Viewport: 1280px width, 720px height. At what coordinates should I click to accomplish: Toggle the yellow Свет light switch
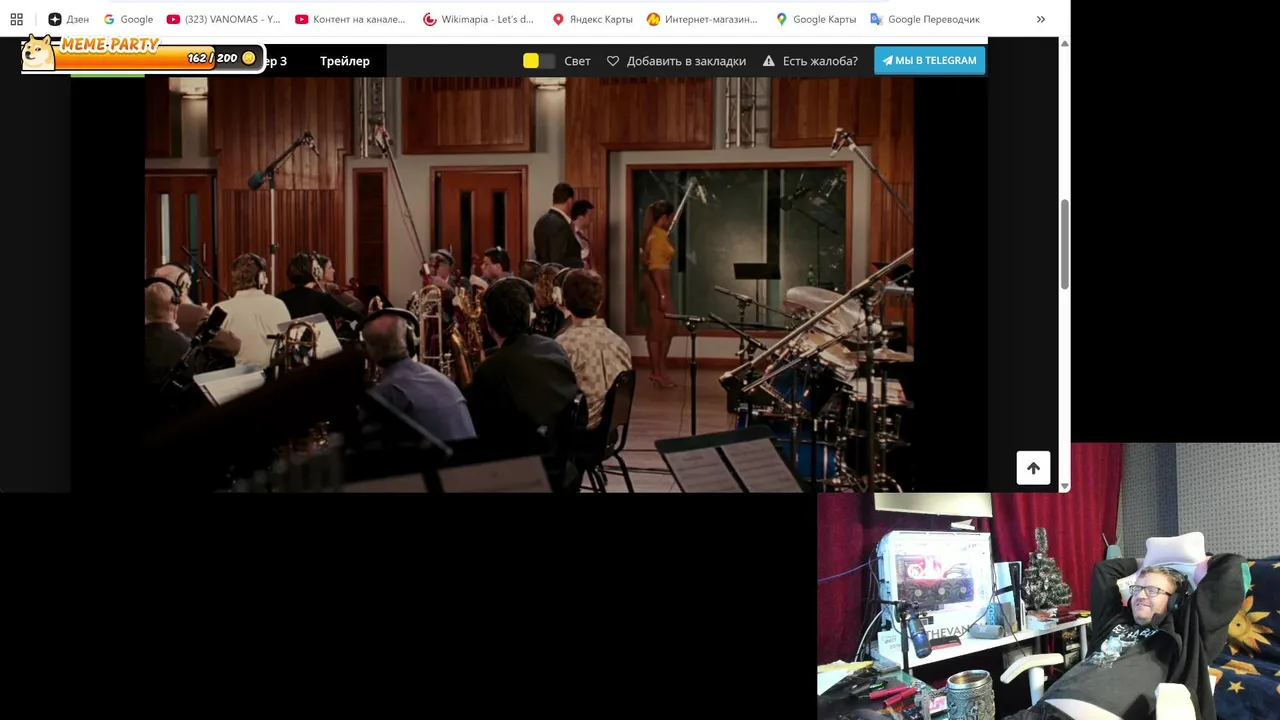pos(539,61)
